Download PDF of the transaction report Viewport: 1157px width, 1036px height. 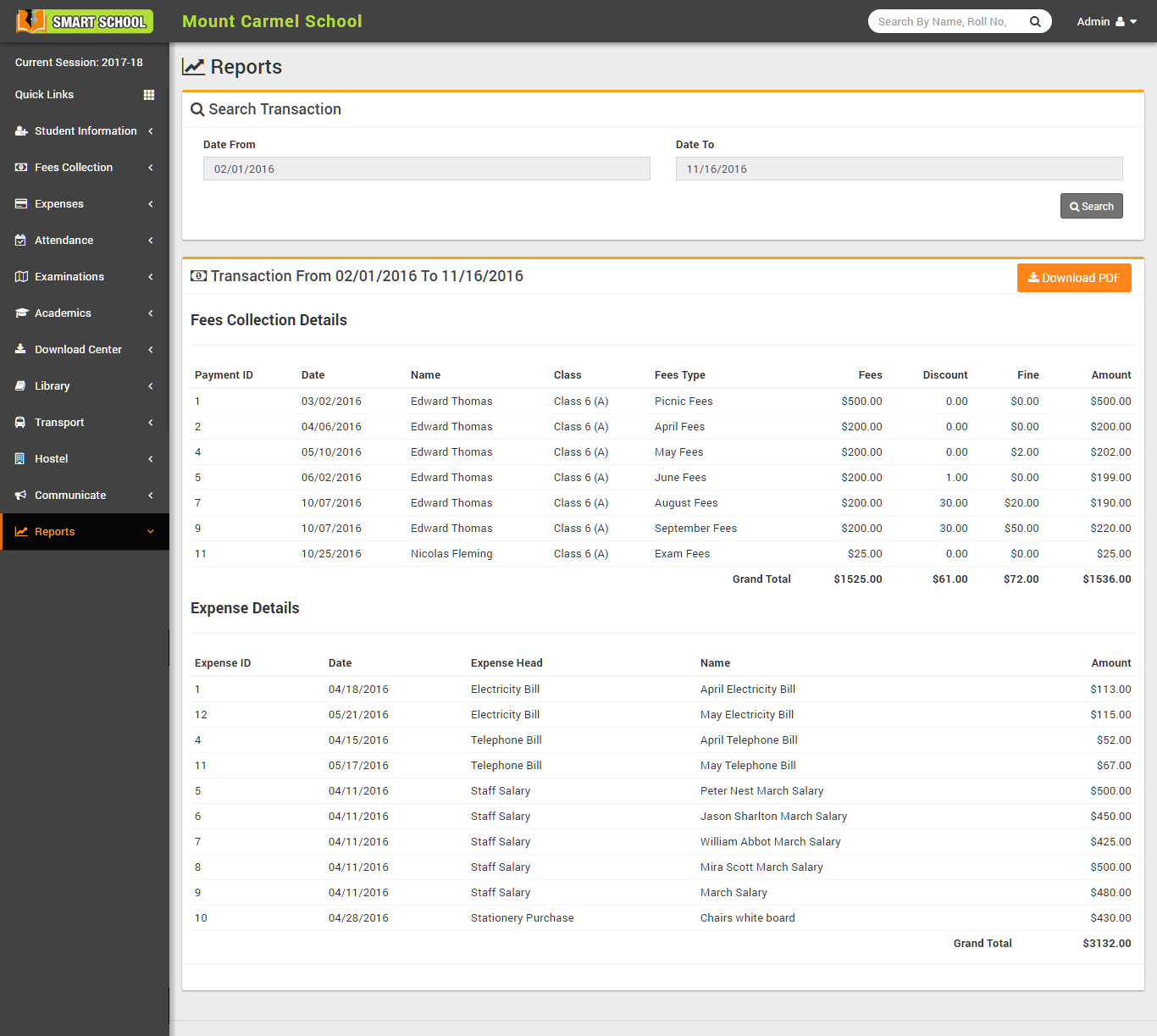tap(1074, 278)
